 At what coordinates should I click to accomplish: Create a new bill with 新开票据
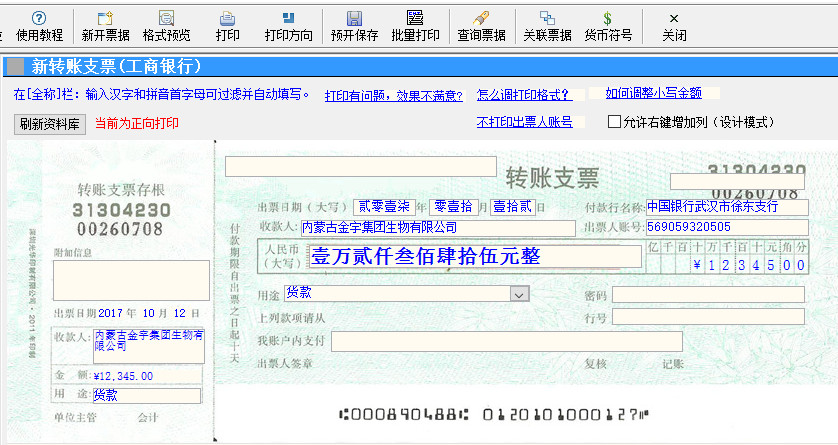(x=105, y=27)
